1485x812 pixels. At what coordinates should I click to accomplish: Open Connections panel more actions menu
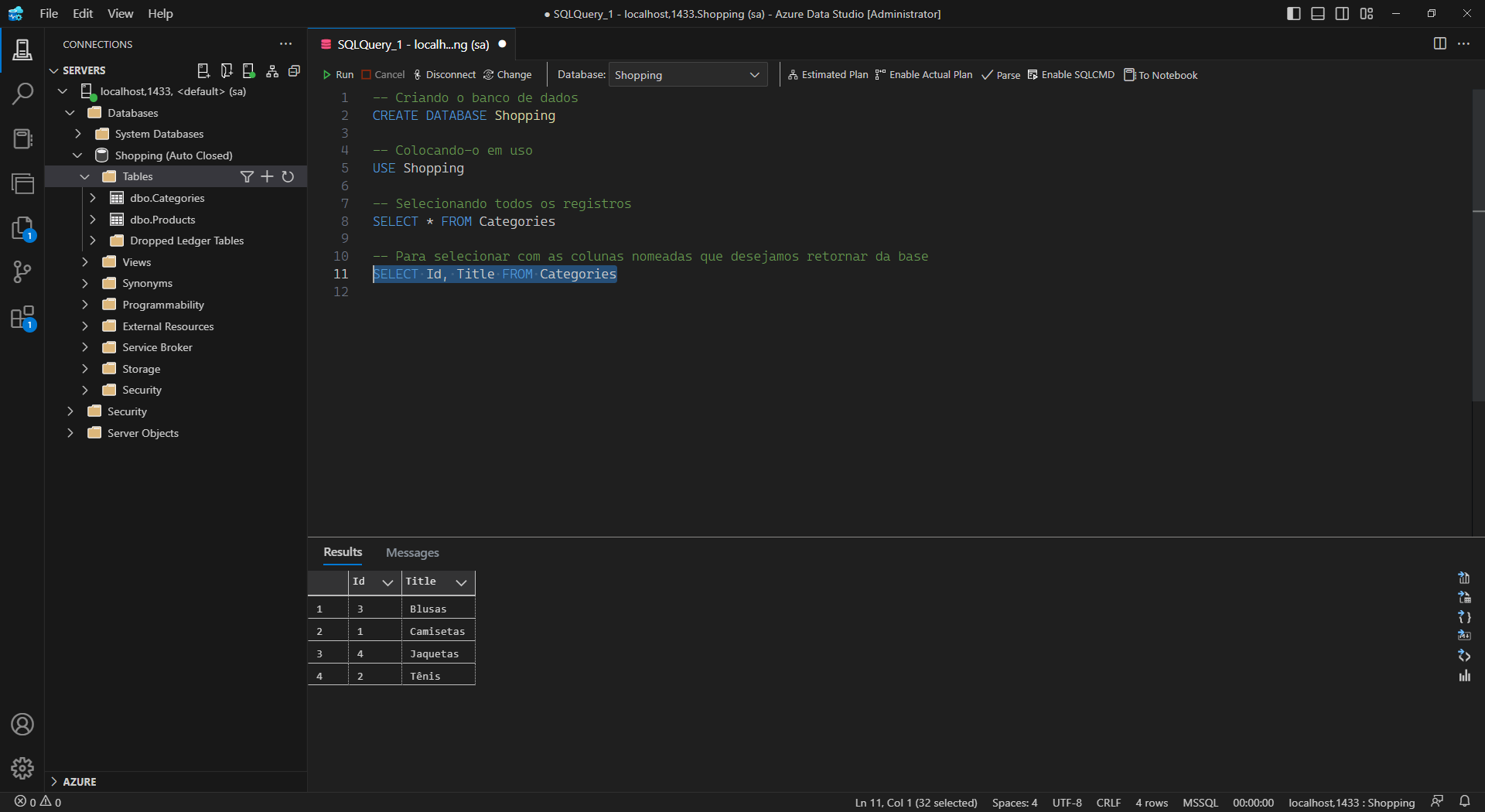[286, 44]
